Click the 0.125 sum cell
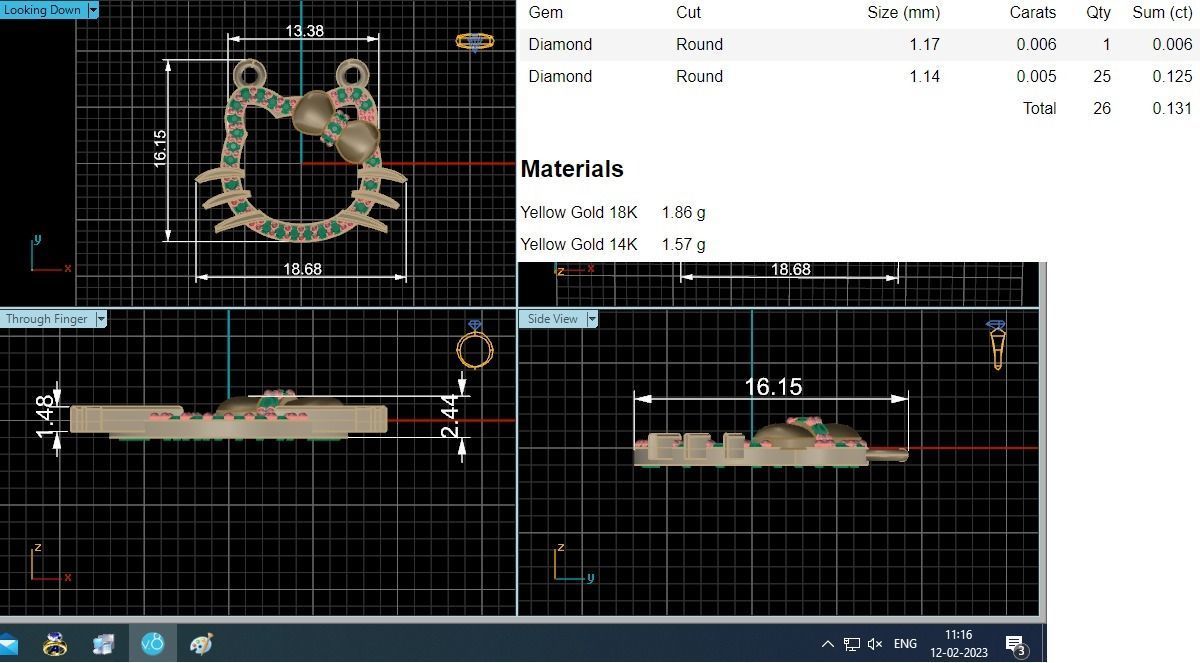 tap(1172, 76)
